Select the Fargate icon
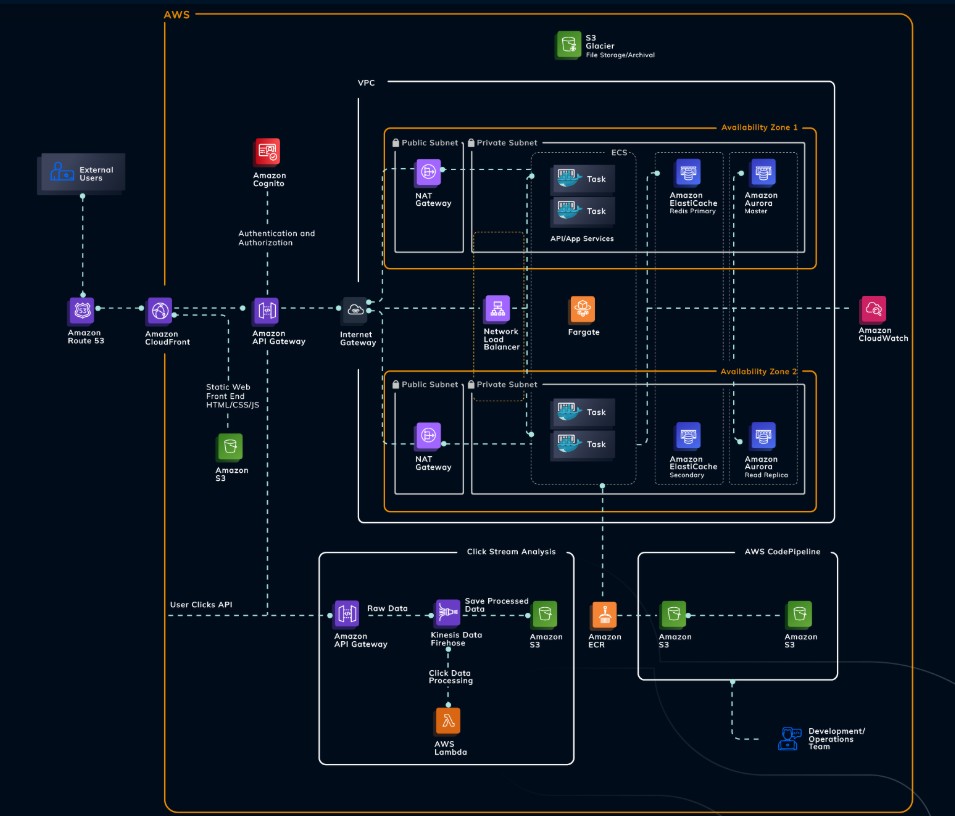Image resolution: width=955 pixels, height=816 pixels. [583, 309]
